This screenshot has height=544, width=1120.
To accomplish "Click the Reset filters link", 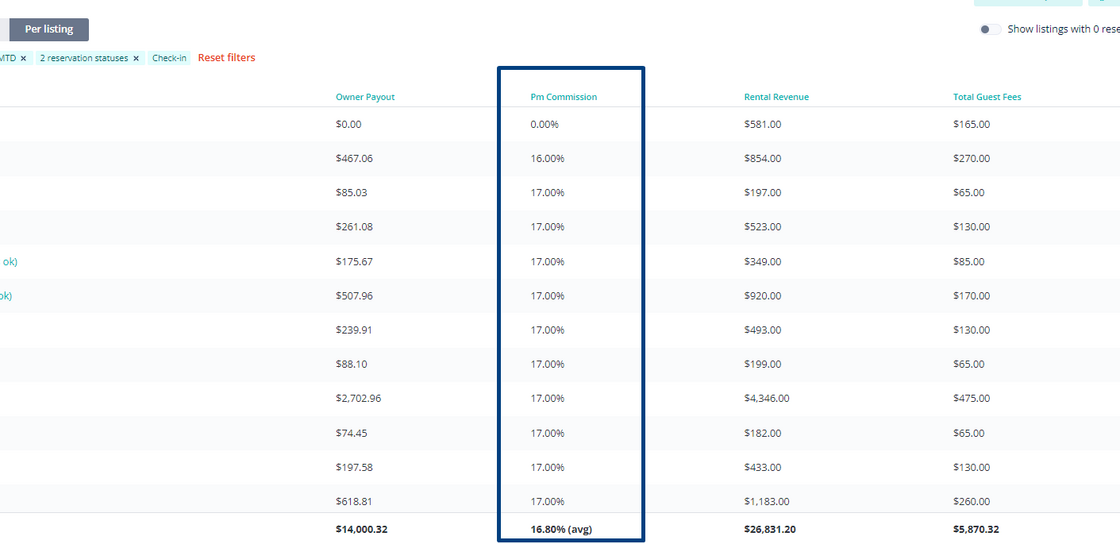I will click(226, 58).
